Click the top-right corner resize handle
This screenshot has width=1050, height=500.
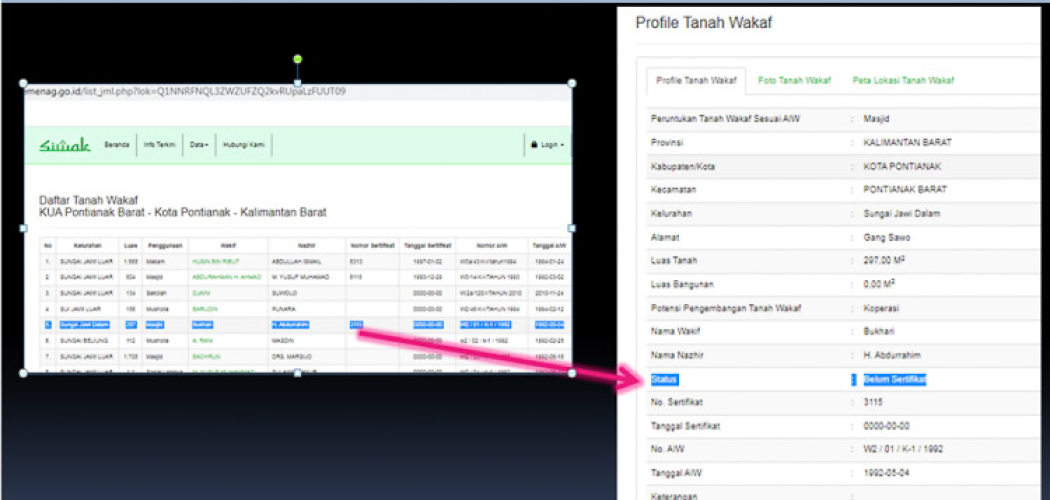click(572, 83)
